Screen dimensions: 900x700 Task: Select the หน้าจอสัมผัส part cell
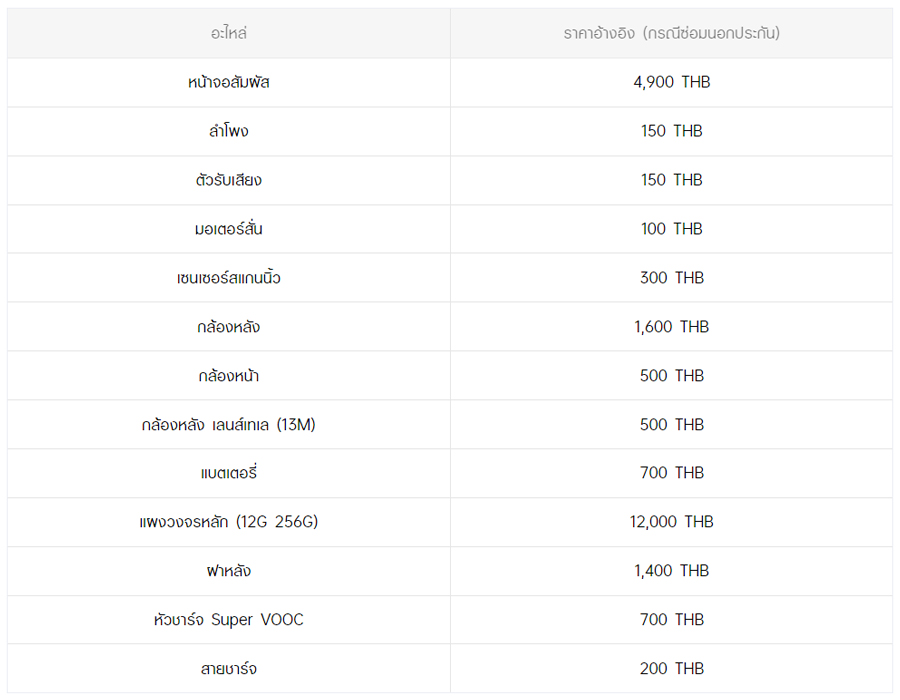tap(228, 82)
